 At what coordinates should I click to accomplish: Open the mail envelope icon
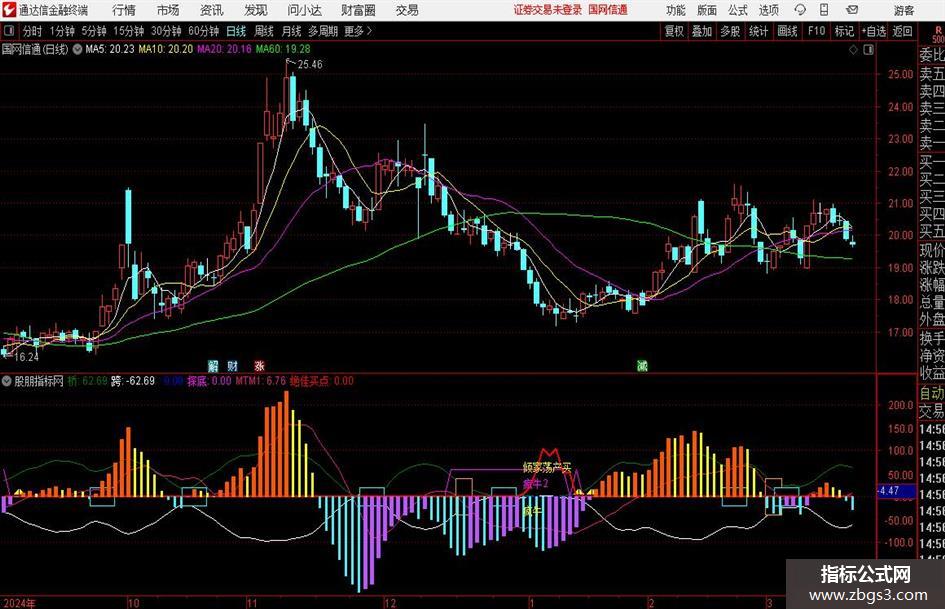[x=852, y=10]
